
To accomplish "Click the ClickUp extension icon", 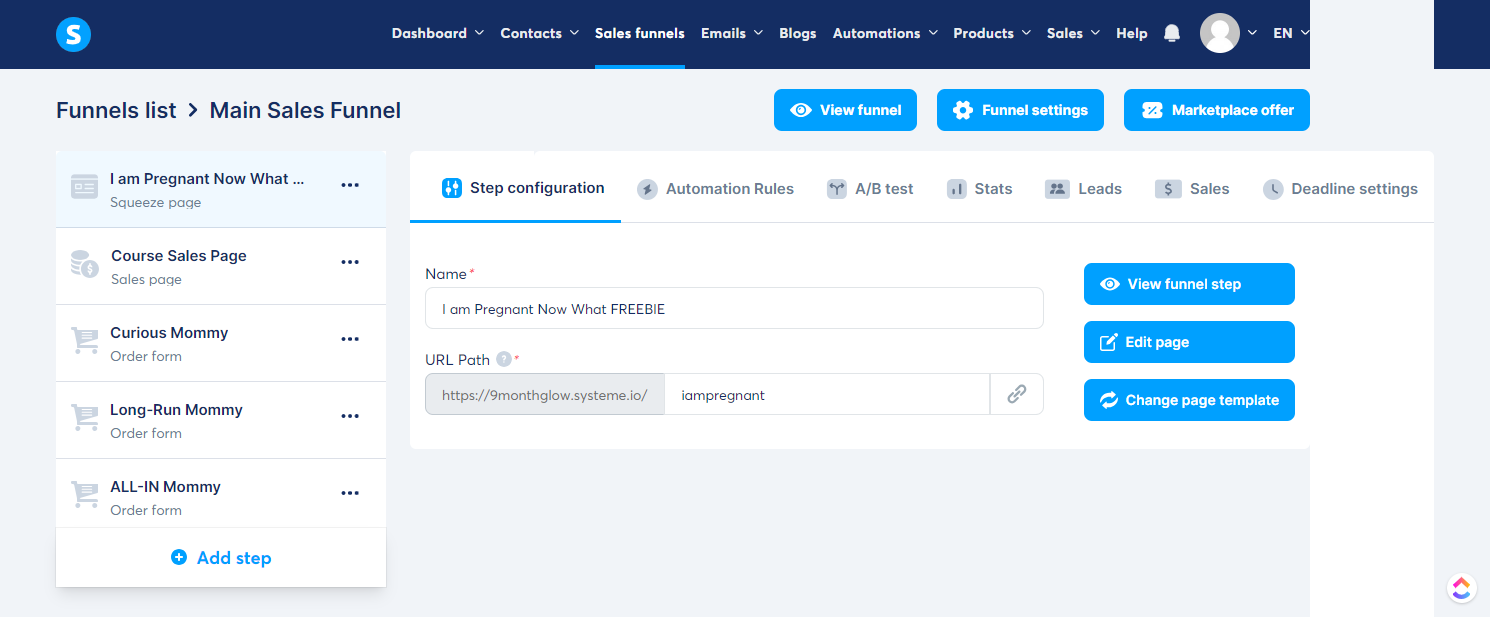I will (1461, 588).
